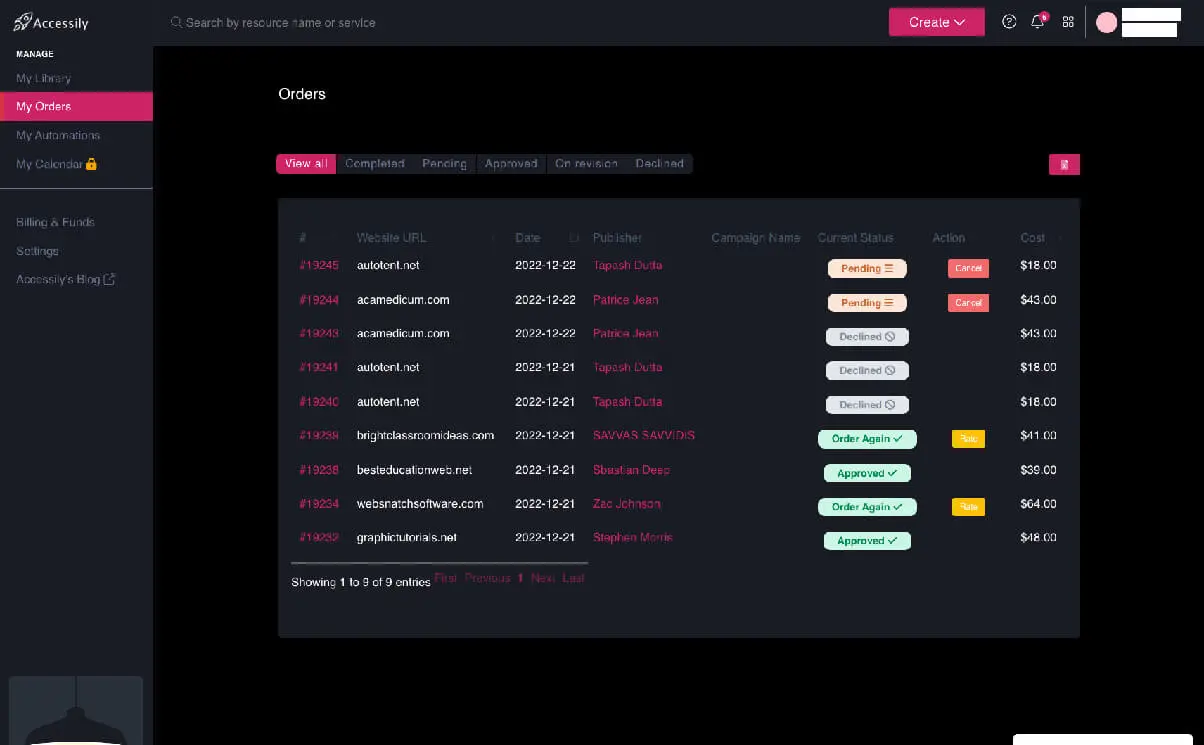Expand the Create dropdown button
Viewport: 1204px width, 745px height.
click(936, 22)
